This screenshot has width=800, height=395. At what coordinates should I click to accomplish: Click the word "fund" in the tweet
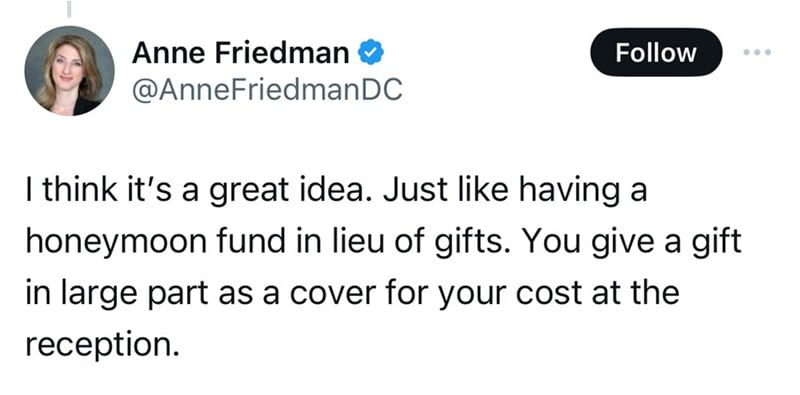[x=254, y=241]
